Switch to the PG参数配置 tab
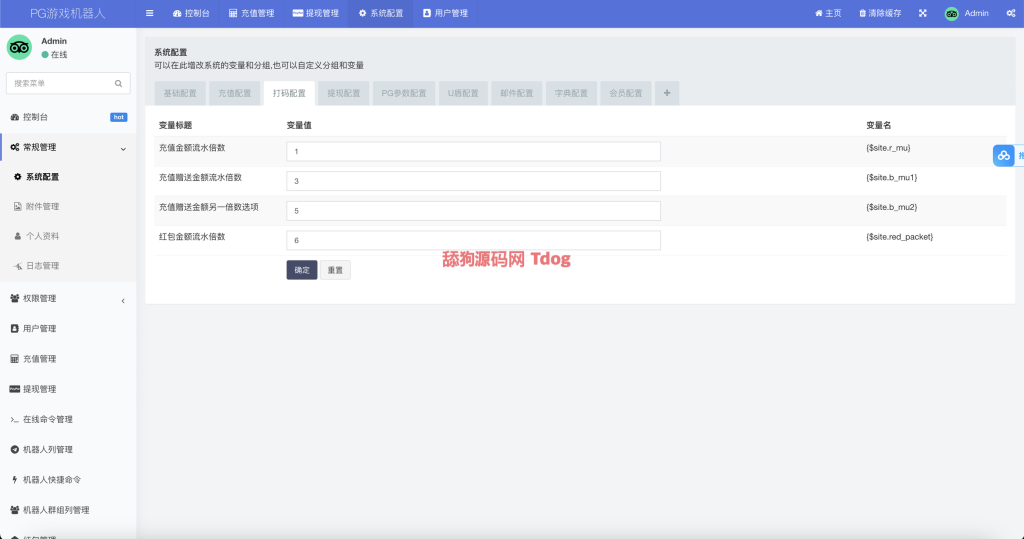Viewport: 1024px width, 539px height. (x=403, y=93)
